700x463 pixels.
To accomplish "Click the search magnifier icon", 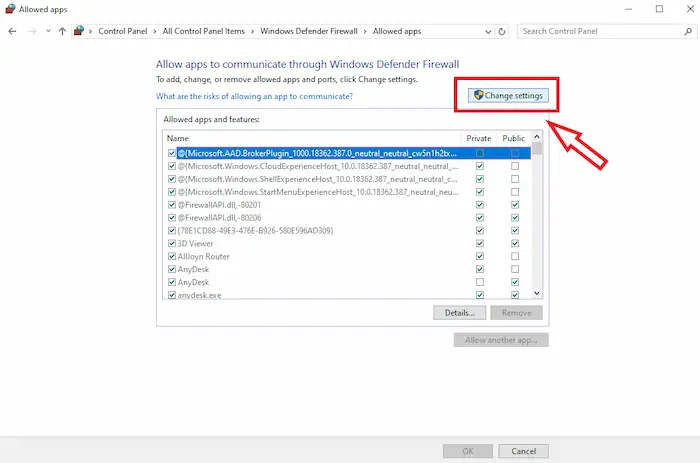I will coord(688,31).
